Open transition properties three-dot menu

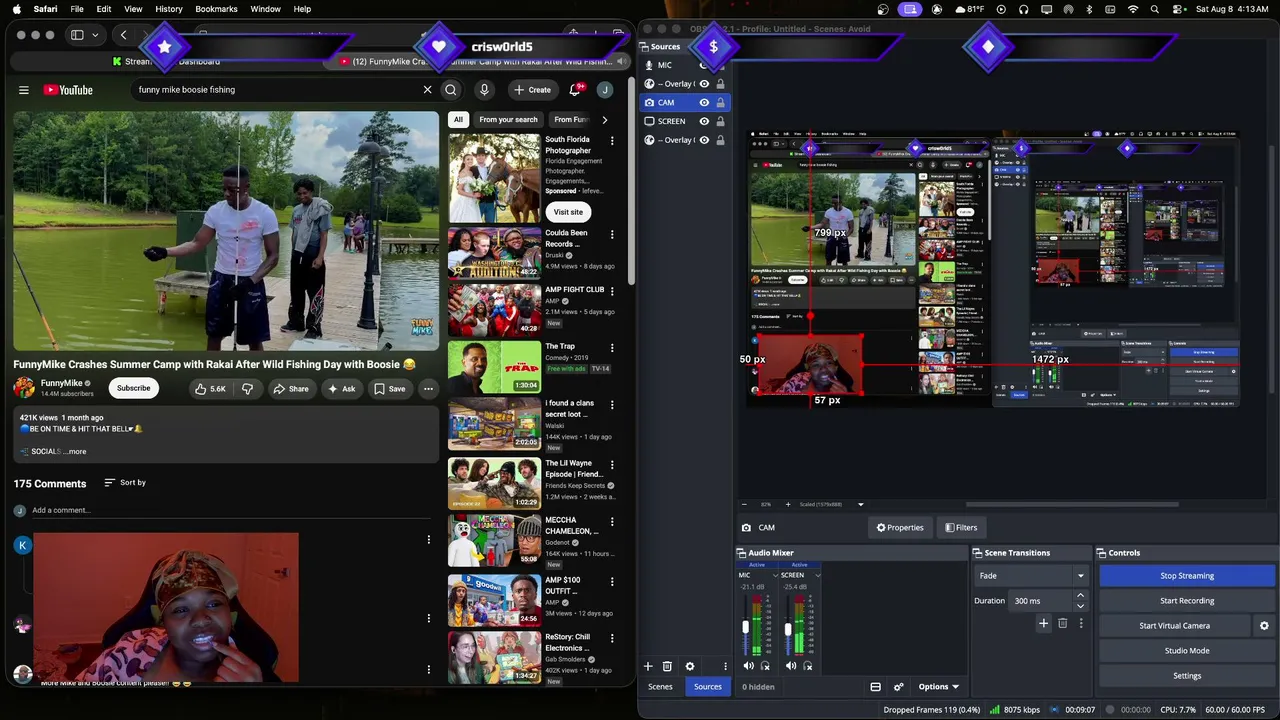click(x=1080, y=623)
